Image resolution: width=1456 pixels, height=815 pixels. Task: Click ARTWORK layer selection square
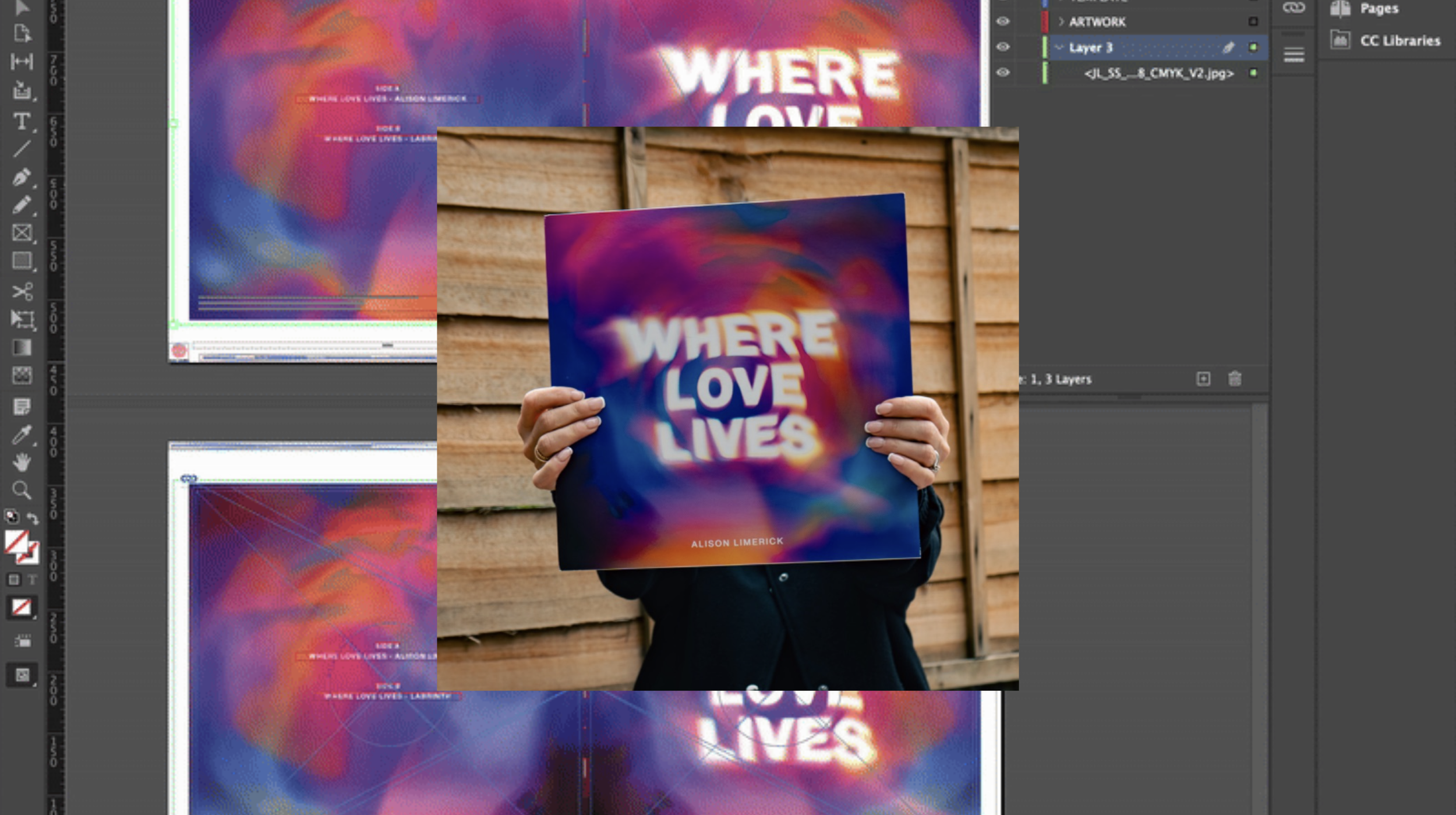tap(1253, 22)
